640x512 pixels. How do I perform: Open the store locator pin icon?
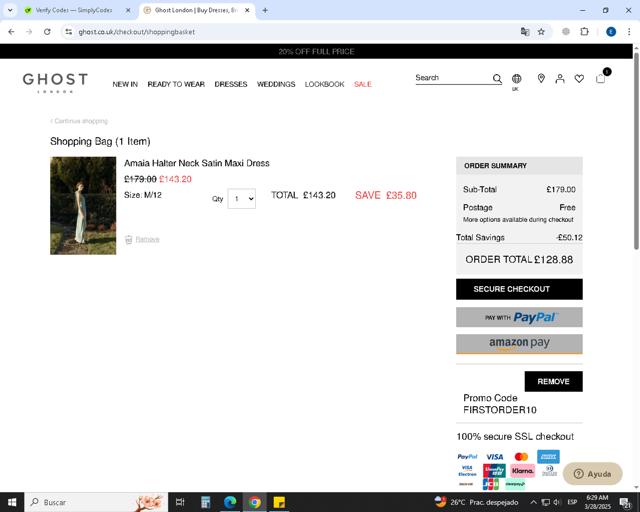541,78
